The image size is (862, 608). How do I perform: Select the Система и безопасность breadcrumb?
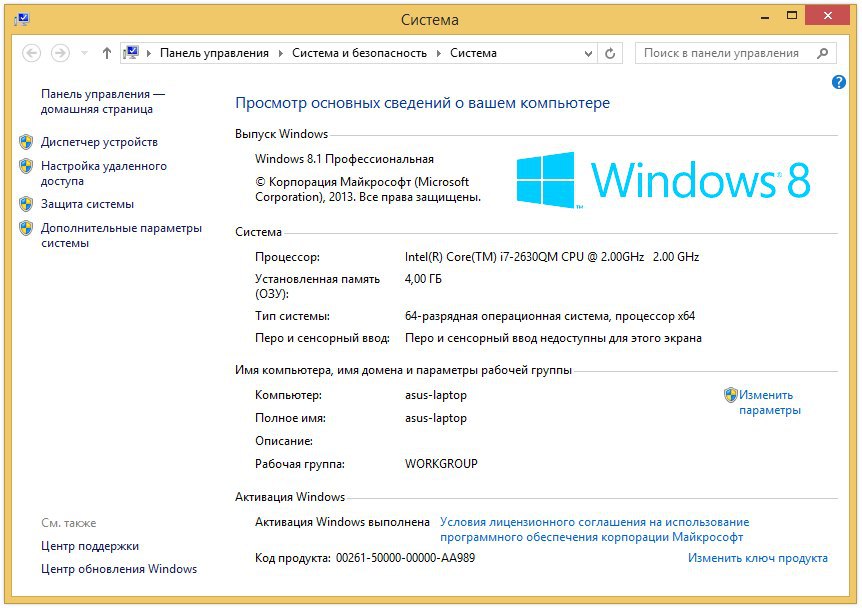(x=359, y=53)
